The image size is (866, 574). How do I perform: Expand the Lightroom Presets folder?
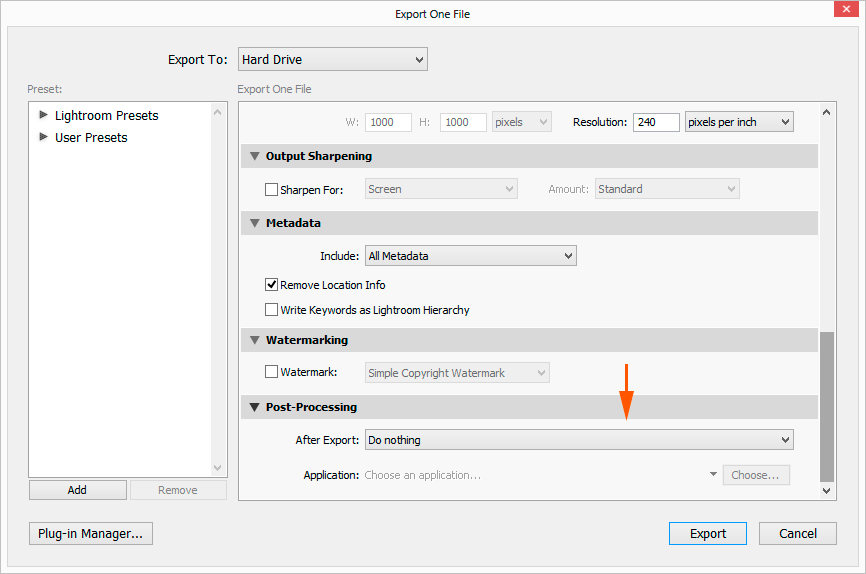coord(43,115)
